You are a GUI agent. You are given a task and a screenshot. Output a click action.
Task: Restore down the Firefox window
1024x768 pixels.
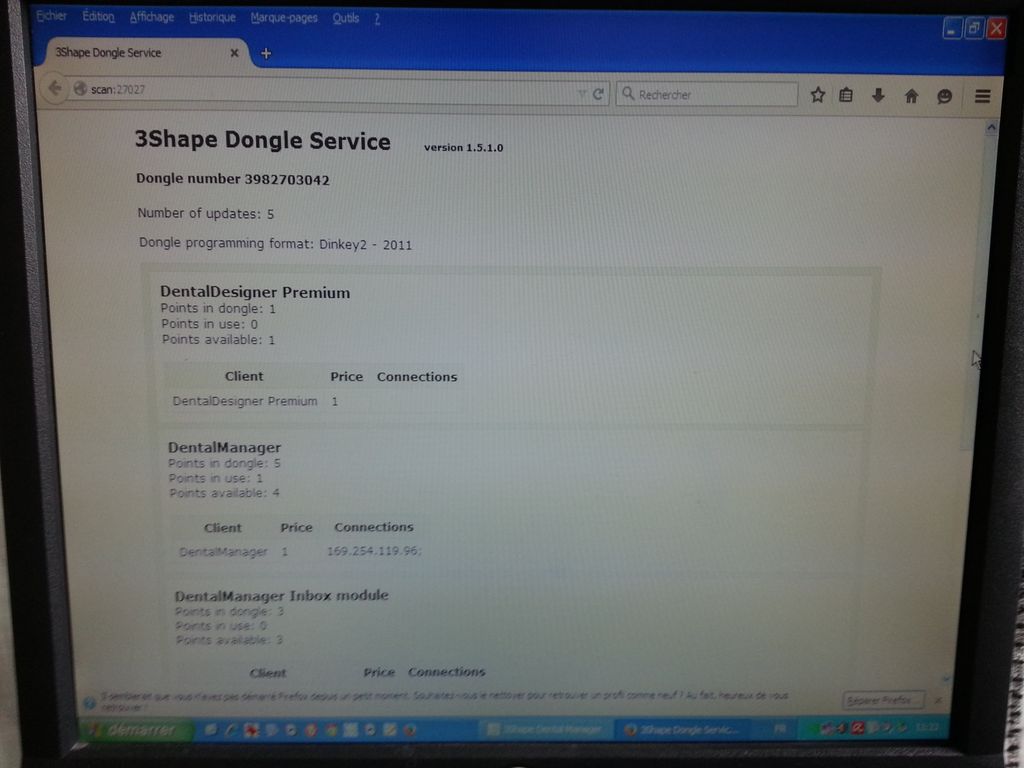[x=974, y=29]
